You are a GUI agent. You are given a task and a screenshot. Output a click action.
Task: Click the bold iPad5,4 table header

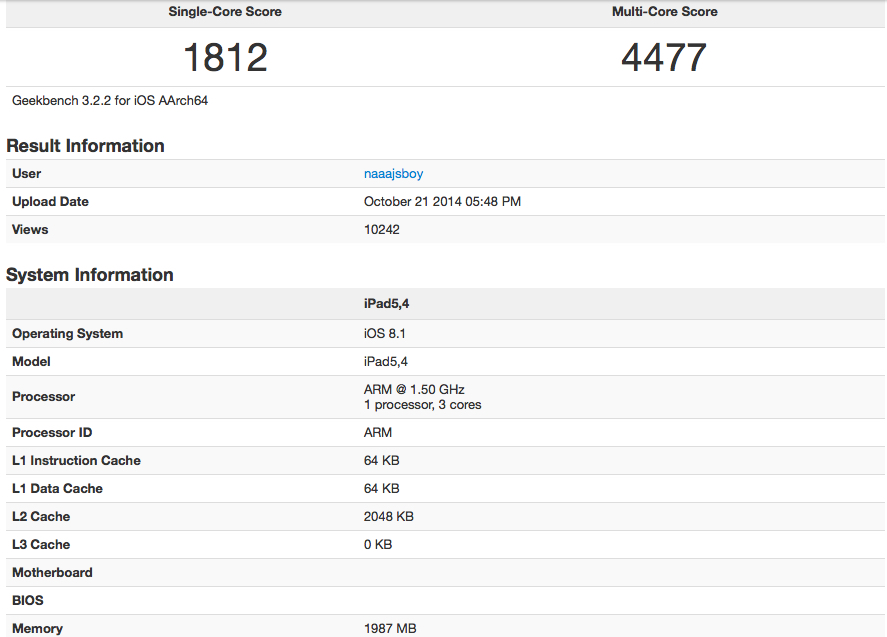386,304
